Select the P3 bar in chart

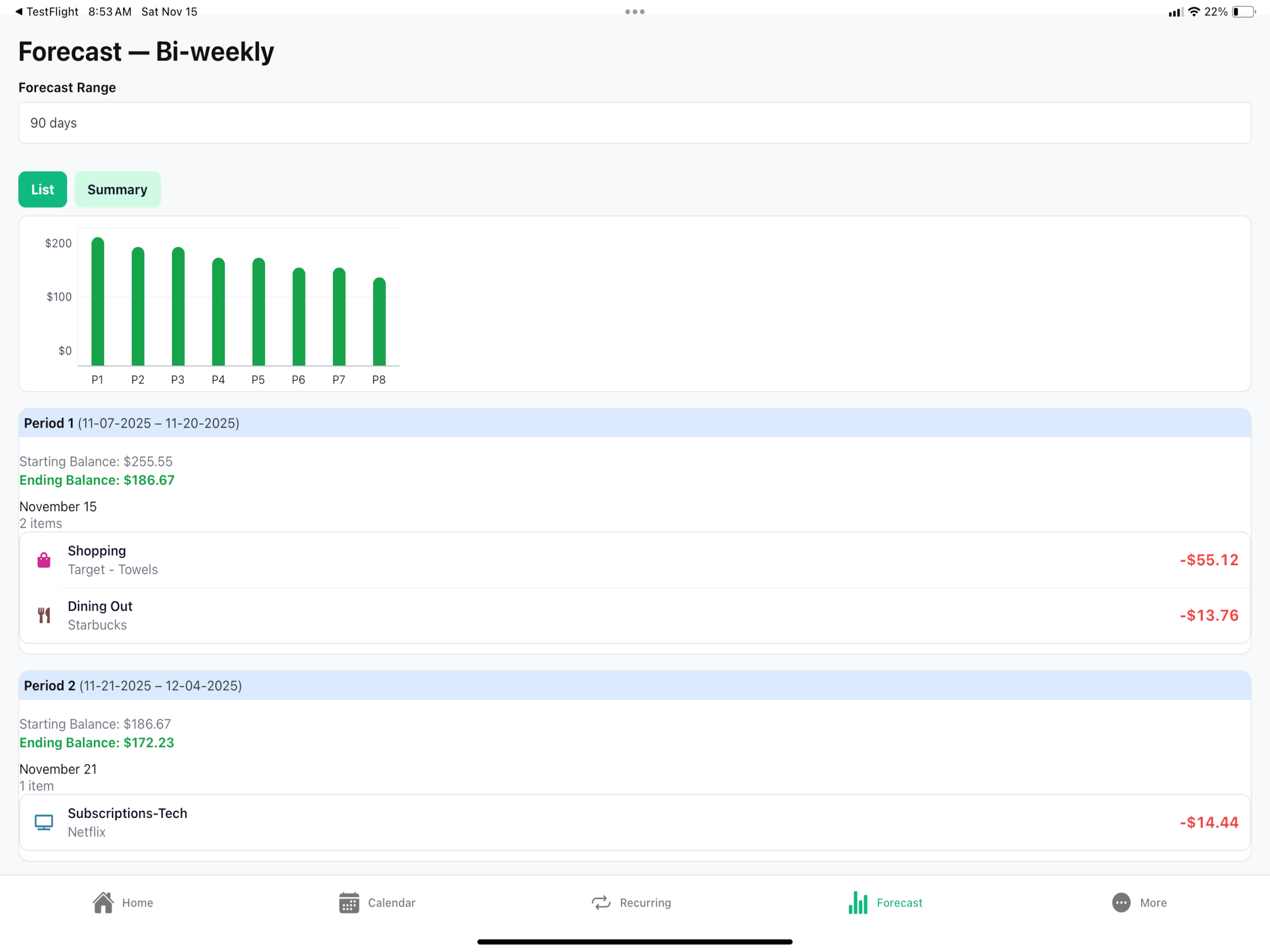point(178,306)
